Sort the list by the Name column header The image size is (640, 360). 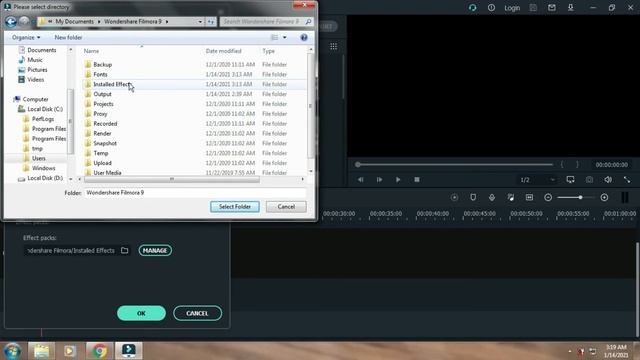pyautogui.click(x=91, y=51)
